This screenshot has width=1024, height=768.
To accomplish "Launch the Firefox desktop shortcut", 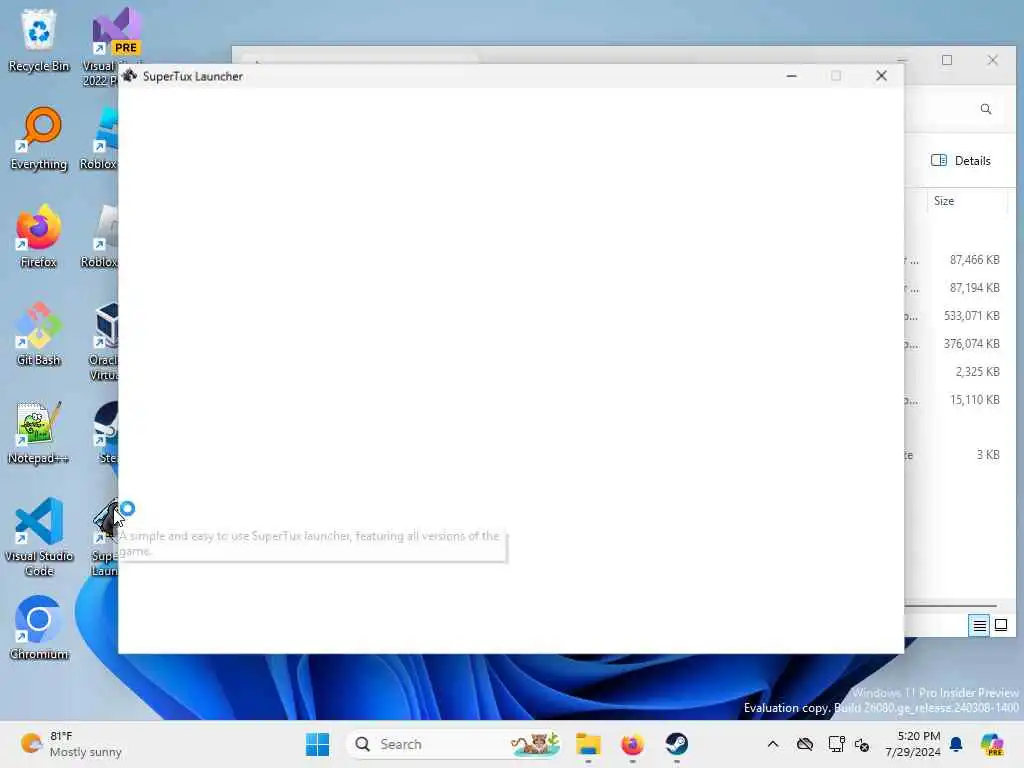I will click(x=39, y=236).
